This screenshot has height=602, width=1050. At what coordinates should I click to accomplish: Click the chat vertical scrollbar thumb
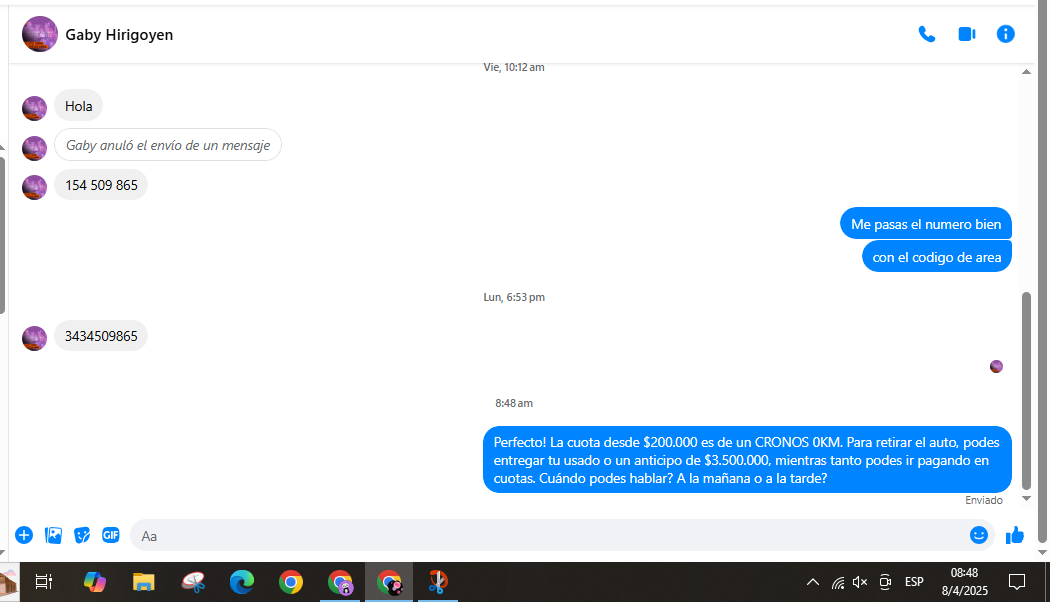1026,390
